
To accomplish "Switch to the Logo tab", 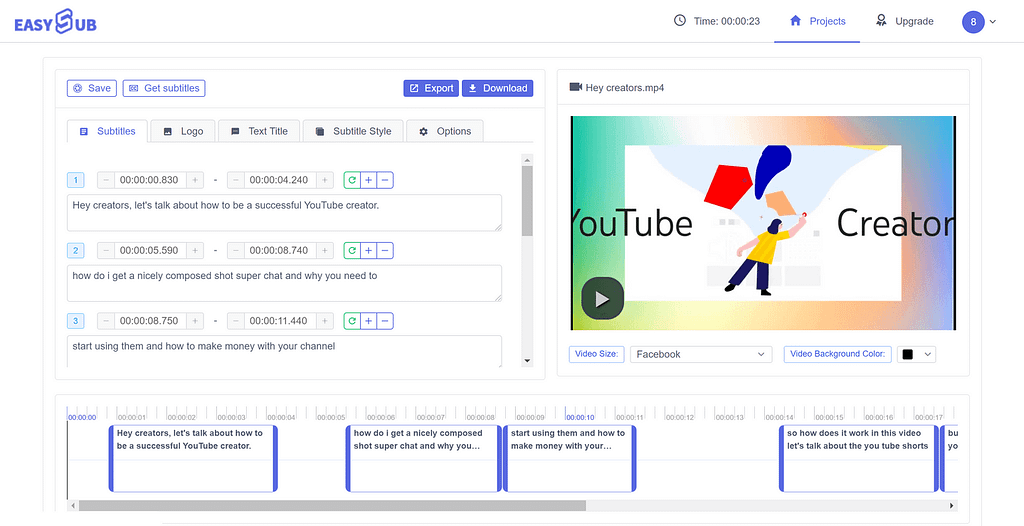I will [x=183, y=131].
